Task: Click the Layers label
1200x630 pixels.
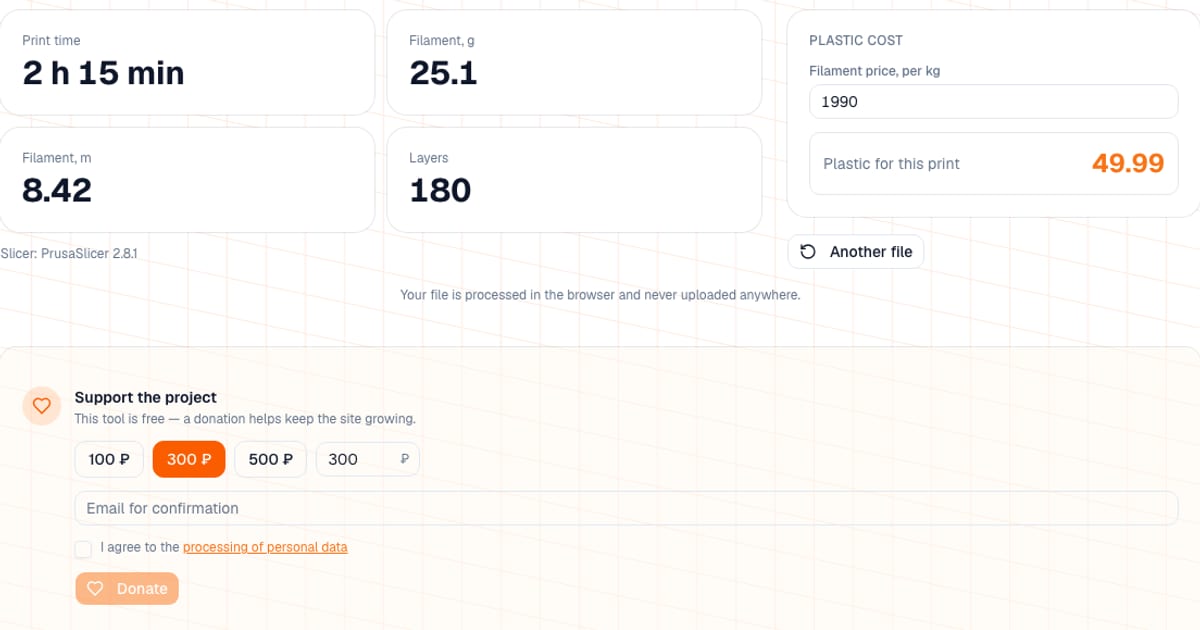Action: point(429,158)
